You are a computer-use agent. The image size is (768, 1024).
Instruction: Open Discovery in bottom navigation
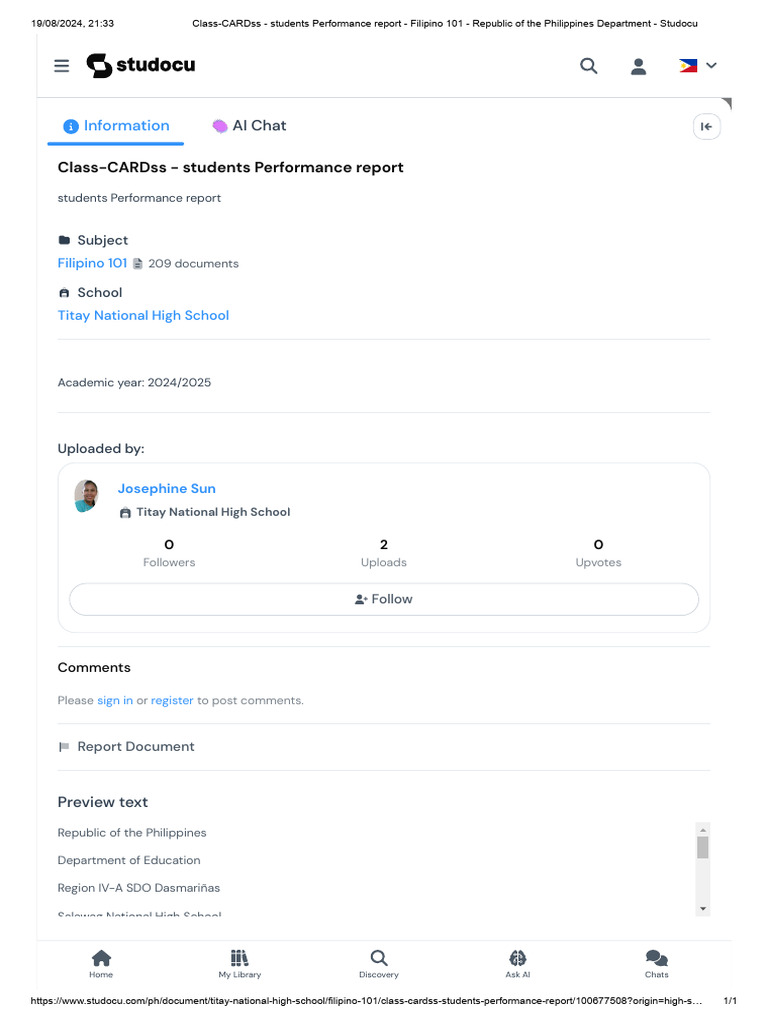click(379, 964)
